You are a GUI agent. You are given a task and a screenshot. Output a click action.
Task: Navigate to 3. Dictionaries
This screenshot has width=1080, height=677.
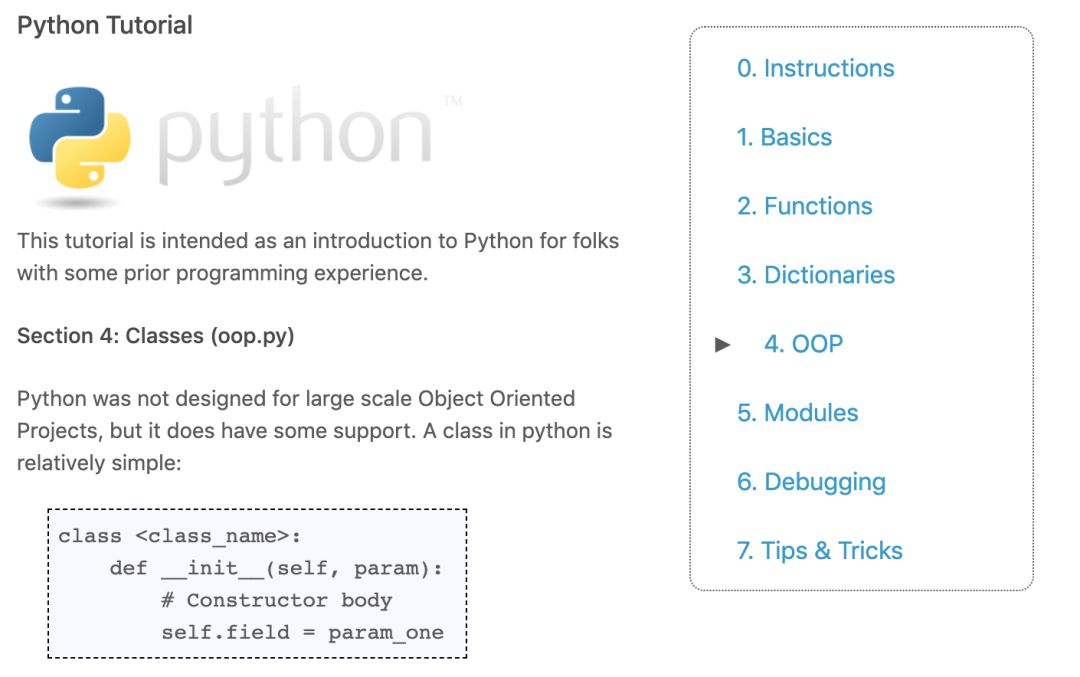point(816,275)
